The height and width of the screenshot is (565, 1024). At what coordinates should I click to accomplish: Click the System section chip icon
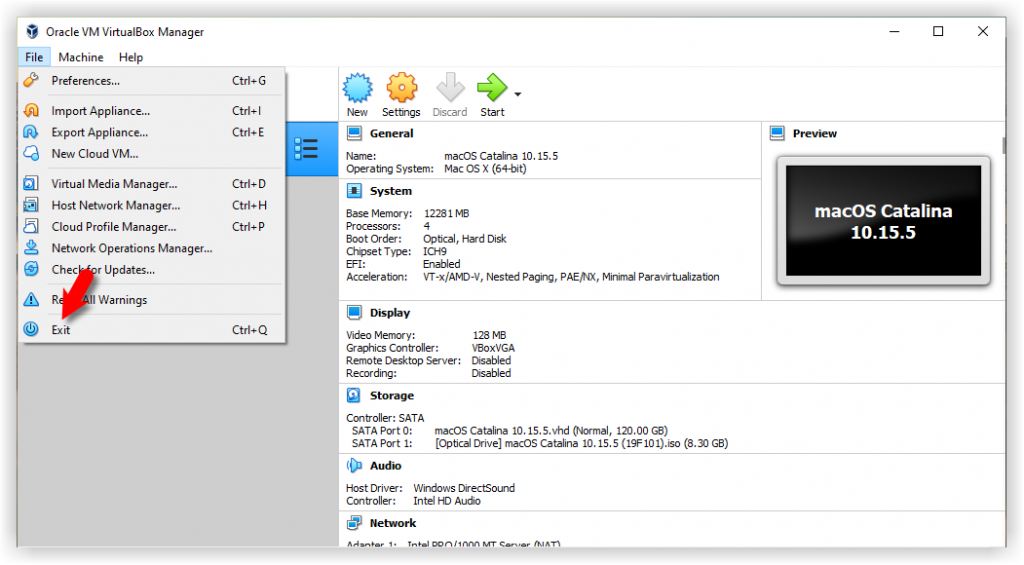click(x=354, y=191)
